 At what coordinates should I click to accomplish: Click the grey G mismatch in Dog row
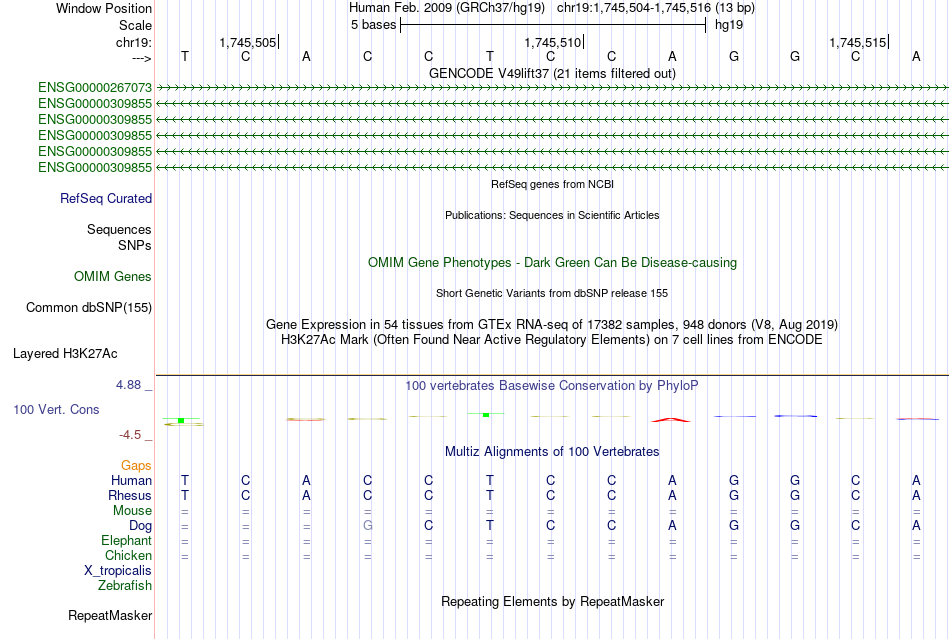tap(368, 526)
